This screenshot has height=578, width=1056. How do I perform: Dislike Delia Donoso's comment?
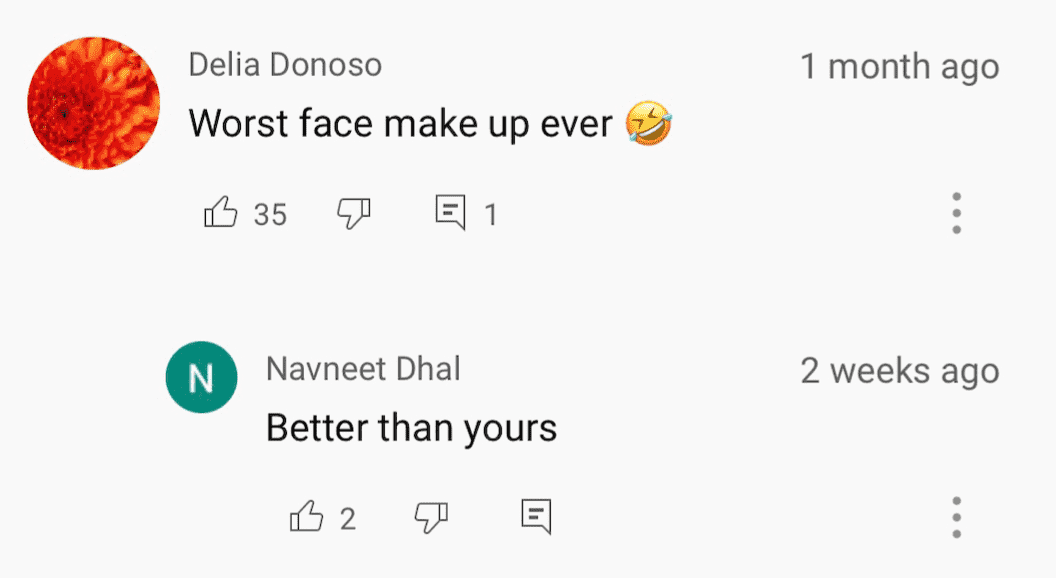[354, 213]
